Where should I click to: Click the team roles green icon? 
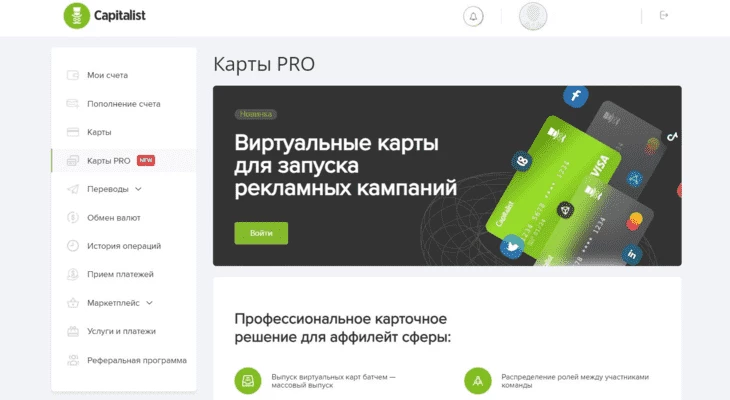pyautogui.click(x=478, y=381)
